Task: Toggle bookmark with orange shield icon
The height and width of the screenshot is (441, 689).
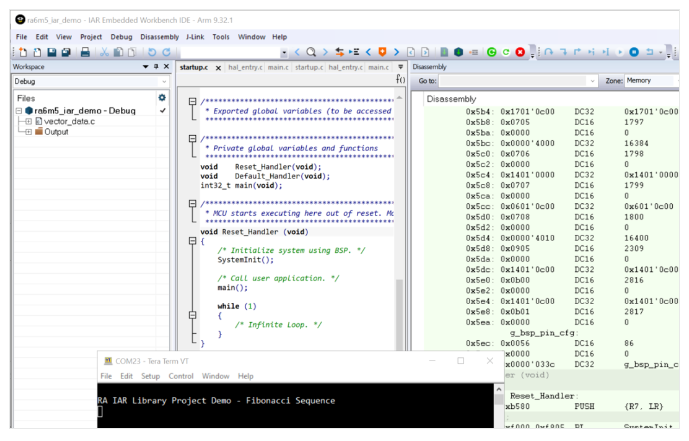Action: [x=382, y=52]
